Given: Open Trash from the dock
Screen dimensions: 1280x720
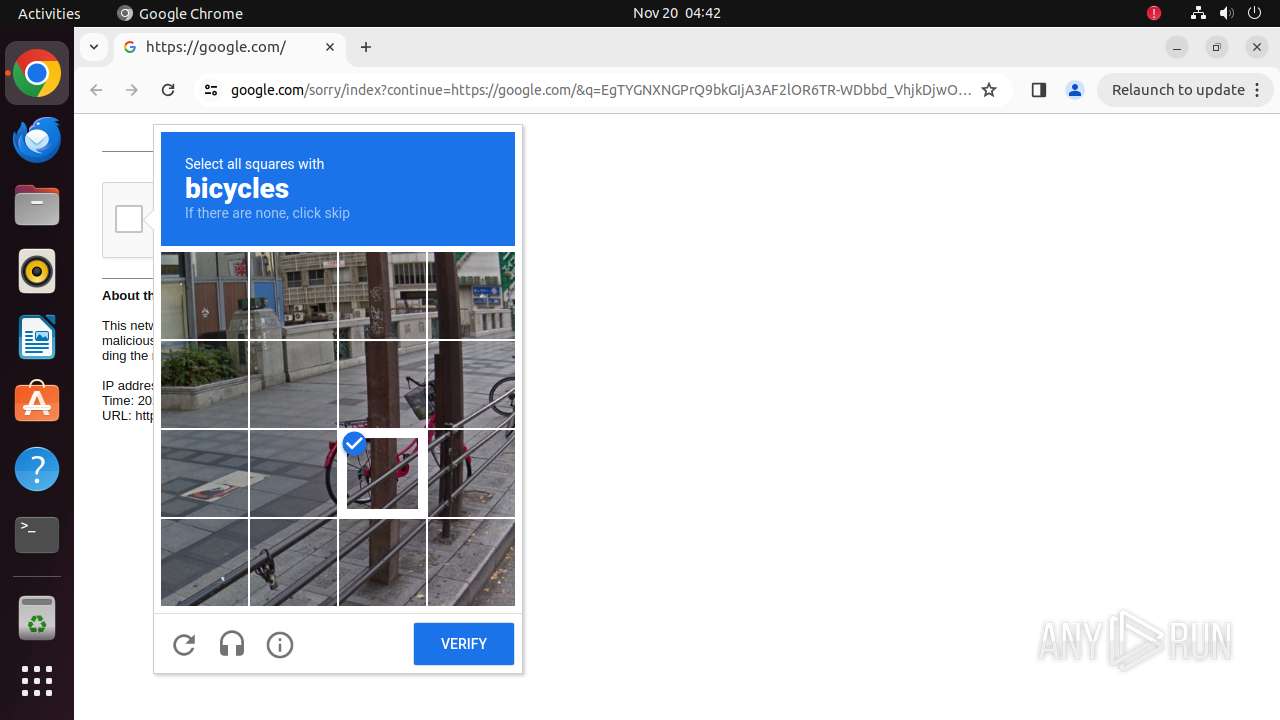Looking at the screenshot, I should [37, 618].
